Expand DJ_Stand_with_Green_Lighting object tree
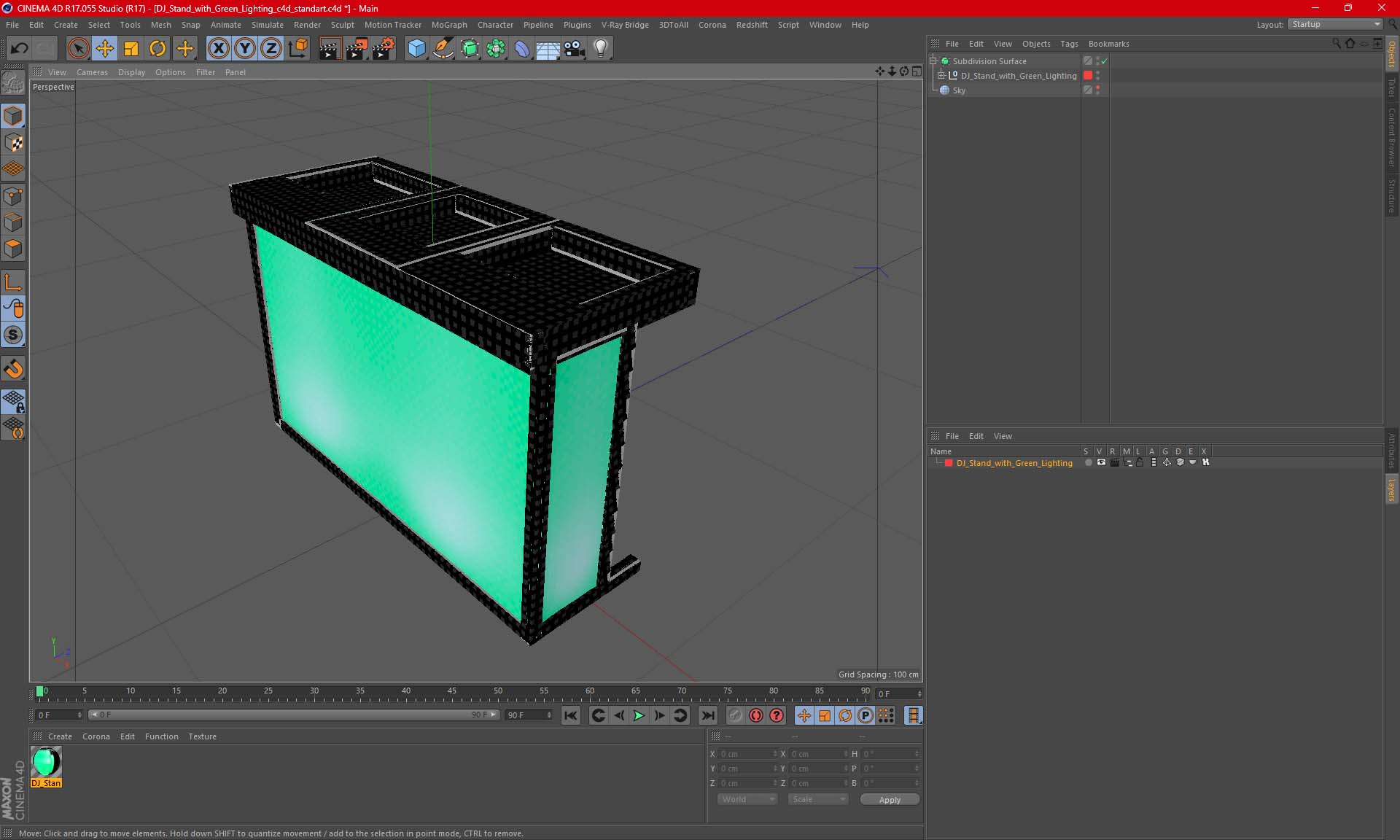Image resolution: width=1400 pixels, height=840 pixels. [x=941, y=76]
